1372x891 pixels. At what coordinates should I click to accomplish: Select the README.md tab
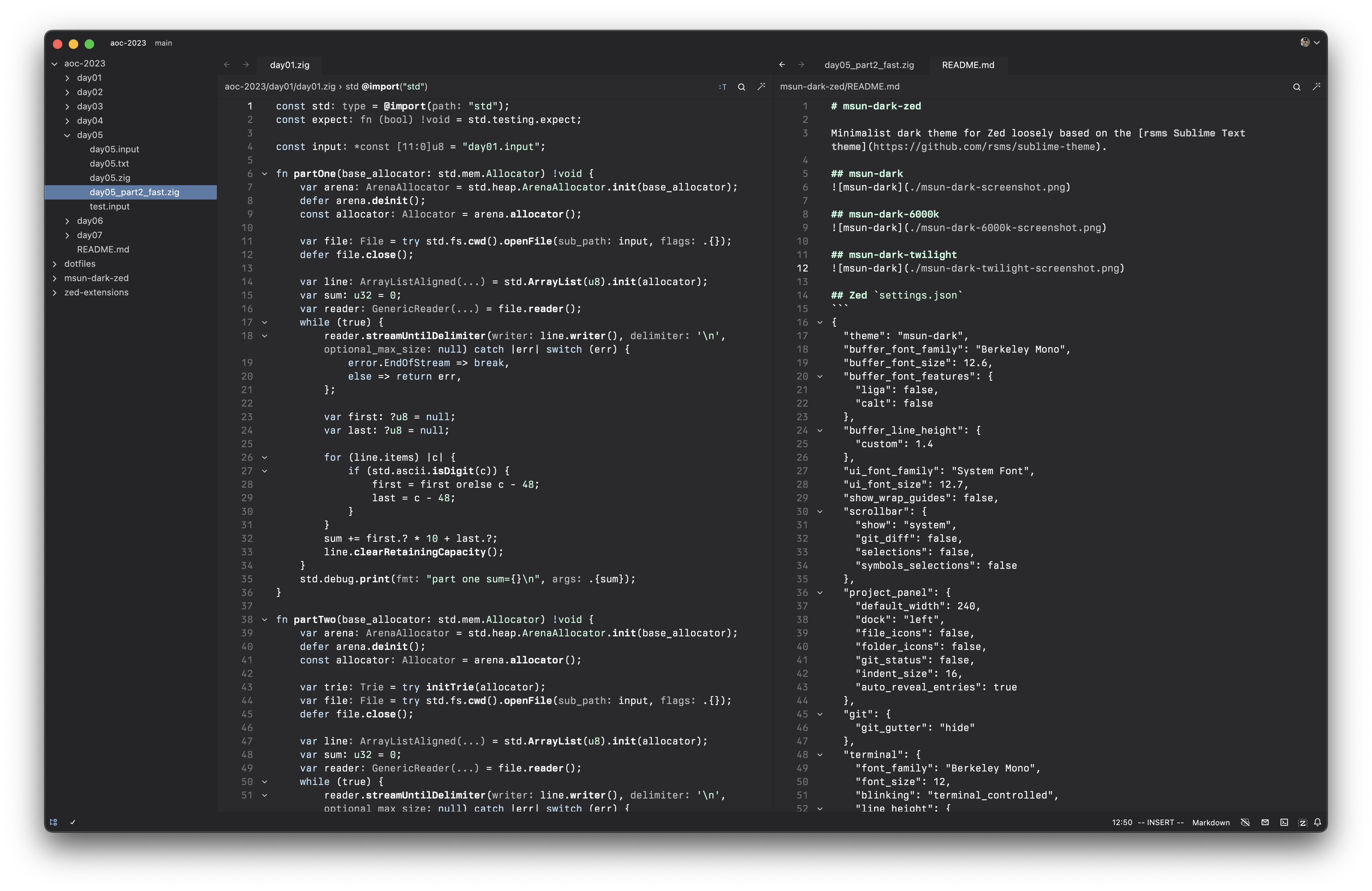tap(967, 65)
